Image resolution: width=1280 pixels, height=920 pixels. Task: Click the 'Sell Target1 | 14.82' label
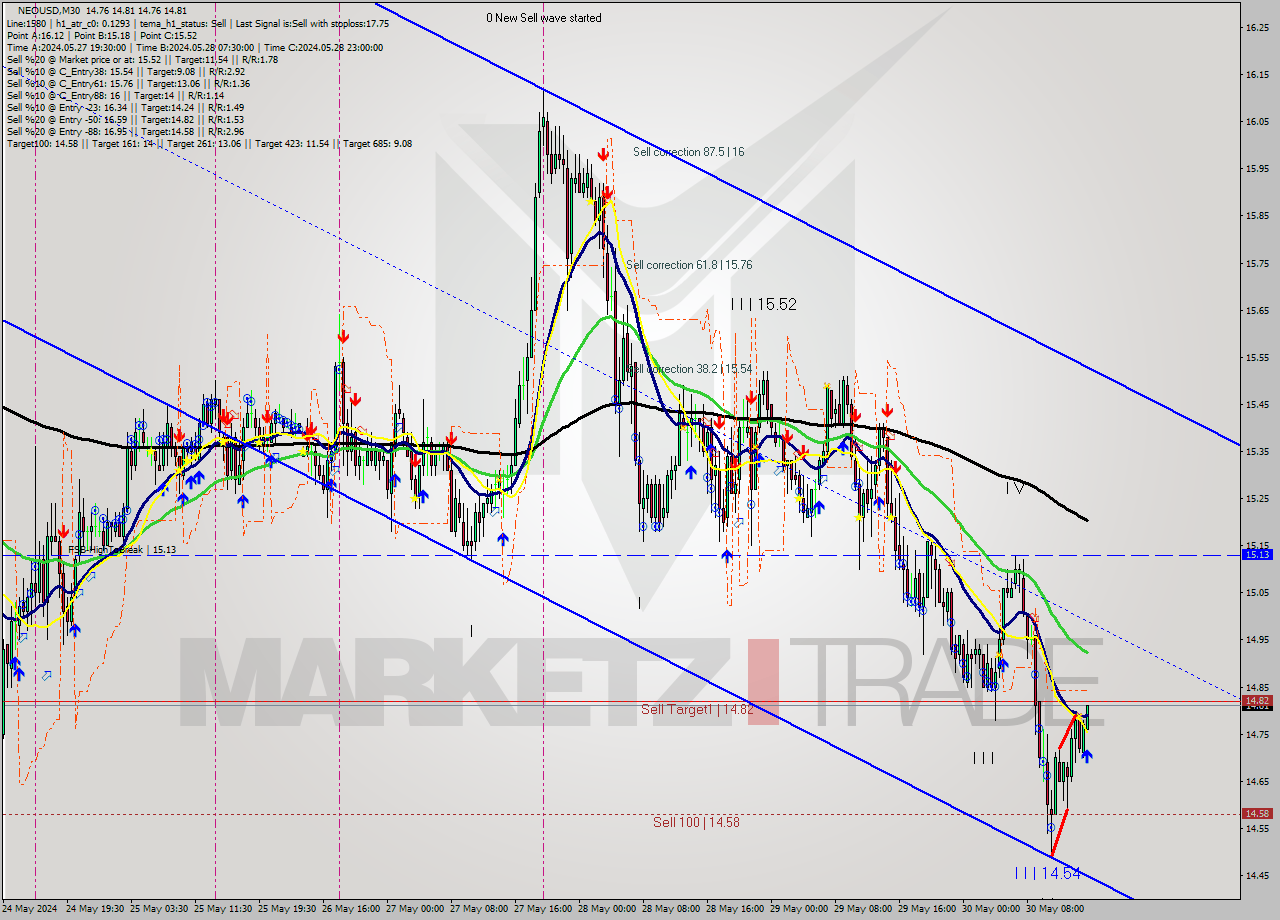click(697, 709)
